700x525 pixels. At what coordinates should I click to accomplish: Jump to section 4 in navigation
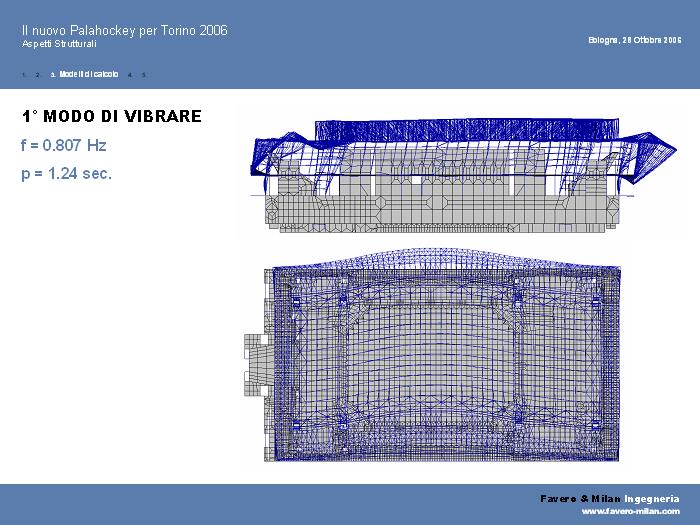coord(130,75)
